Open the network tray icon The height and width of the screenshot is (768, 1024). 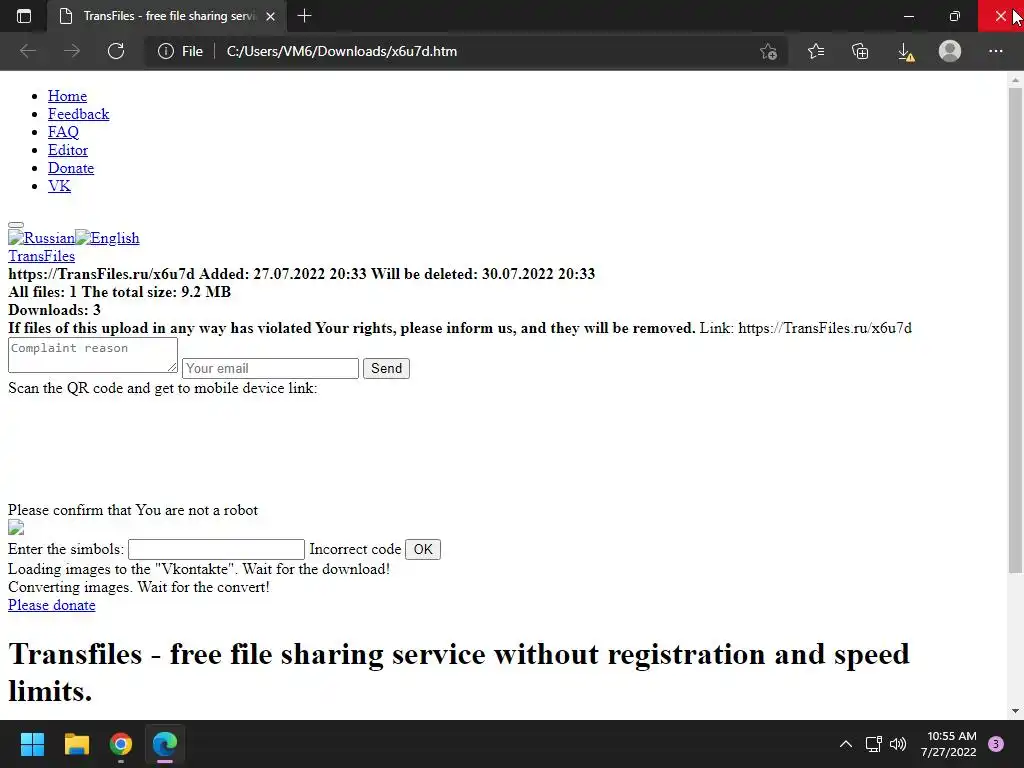coord(873,744)
